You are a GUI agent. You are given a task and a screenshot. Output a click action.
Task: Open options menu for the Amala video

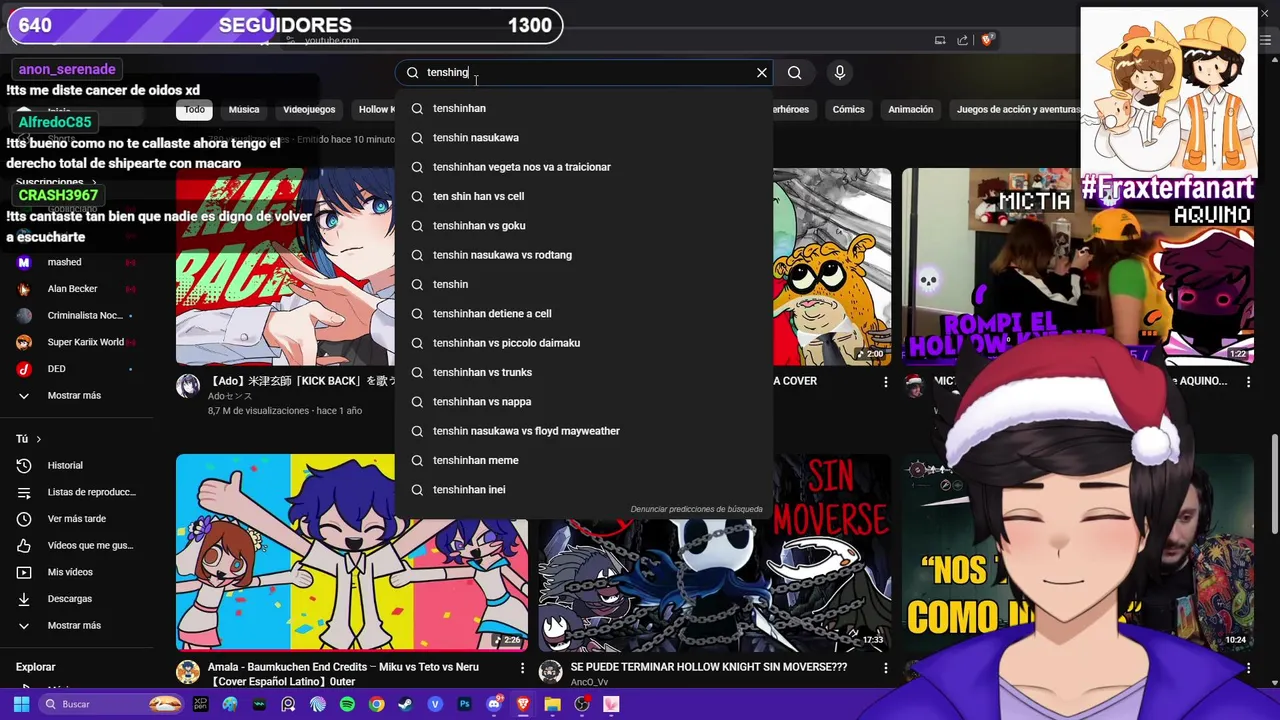pos(522,667)
